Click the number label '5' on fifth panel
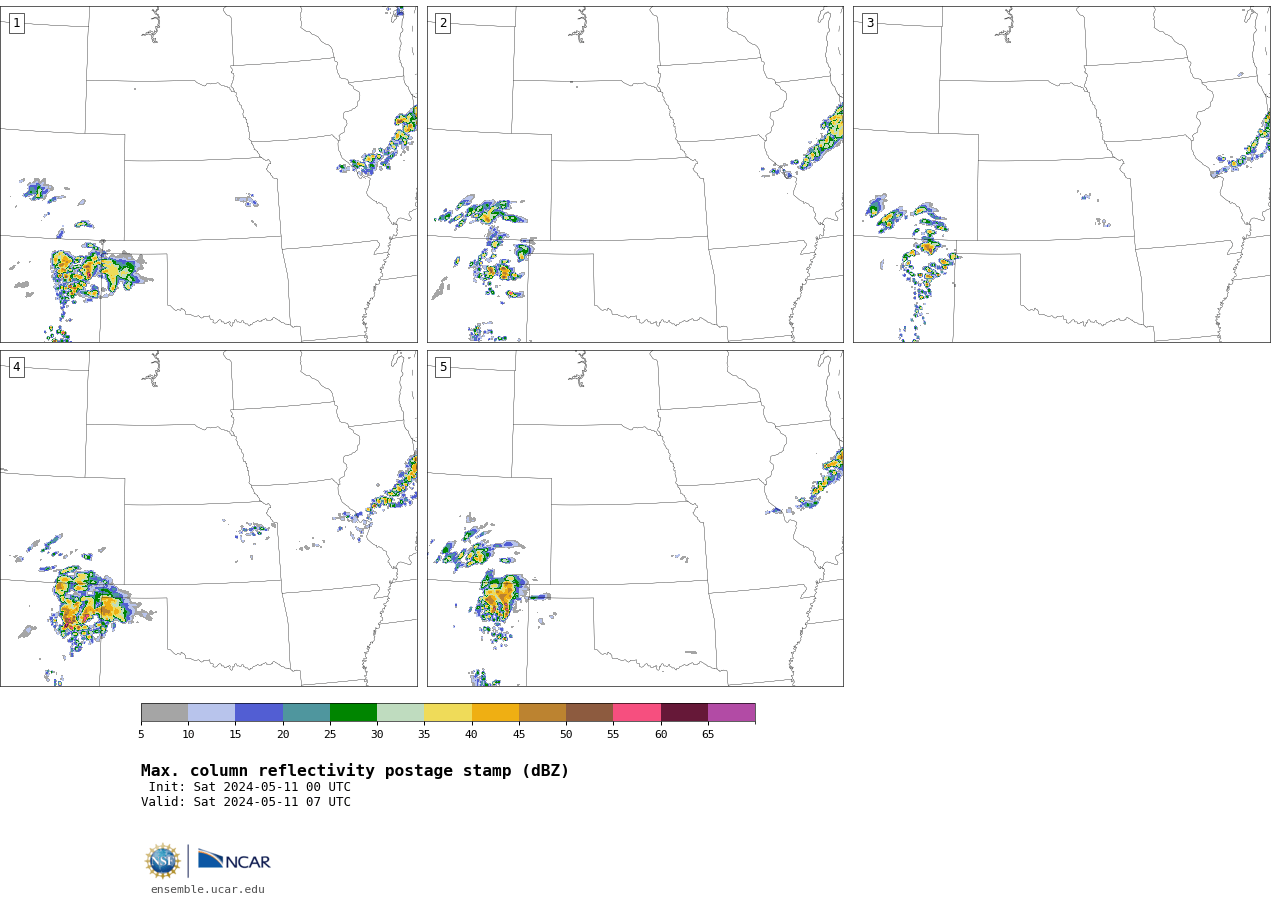The image size is (1280, 901). coord(443,367)
